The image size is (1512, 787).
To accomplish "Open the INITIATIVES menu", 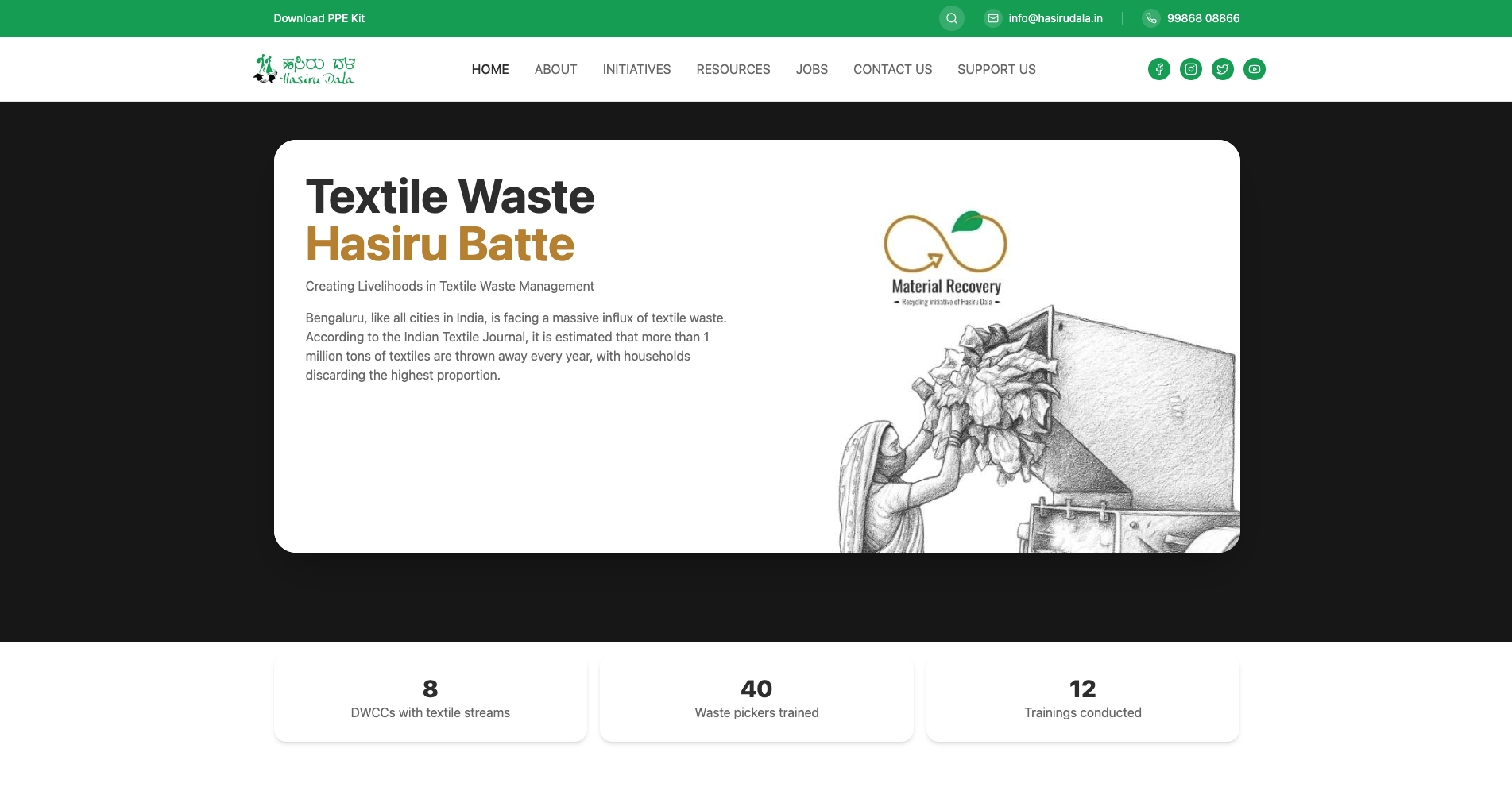I will pos(636,69).
